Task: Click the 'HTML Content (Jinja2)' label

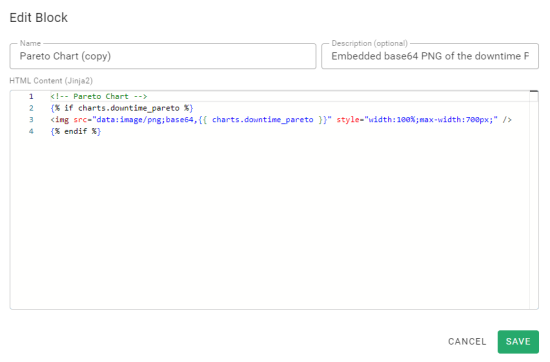Action: click(x=51, y=81)
